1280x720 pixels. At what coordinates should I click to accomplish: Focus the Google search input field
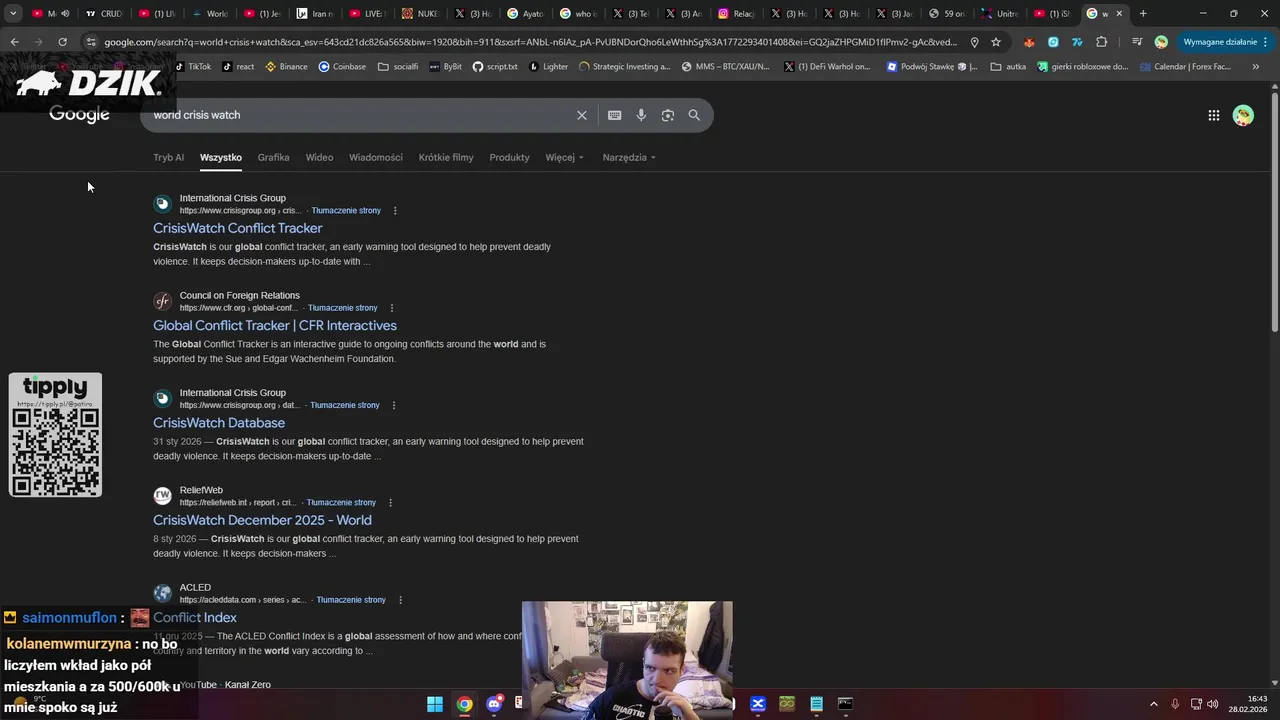tap(360, 115)
